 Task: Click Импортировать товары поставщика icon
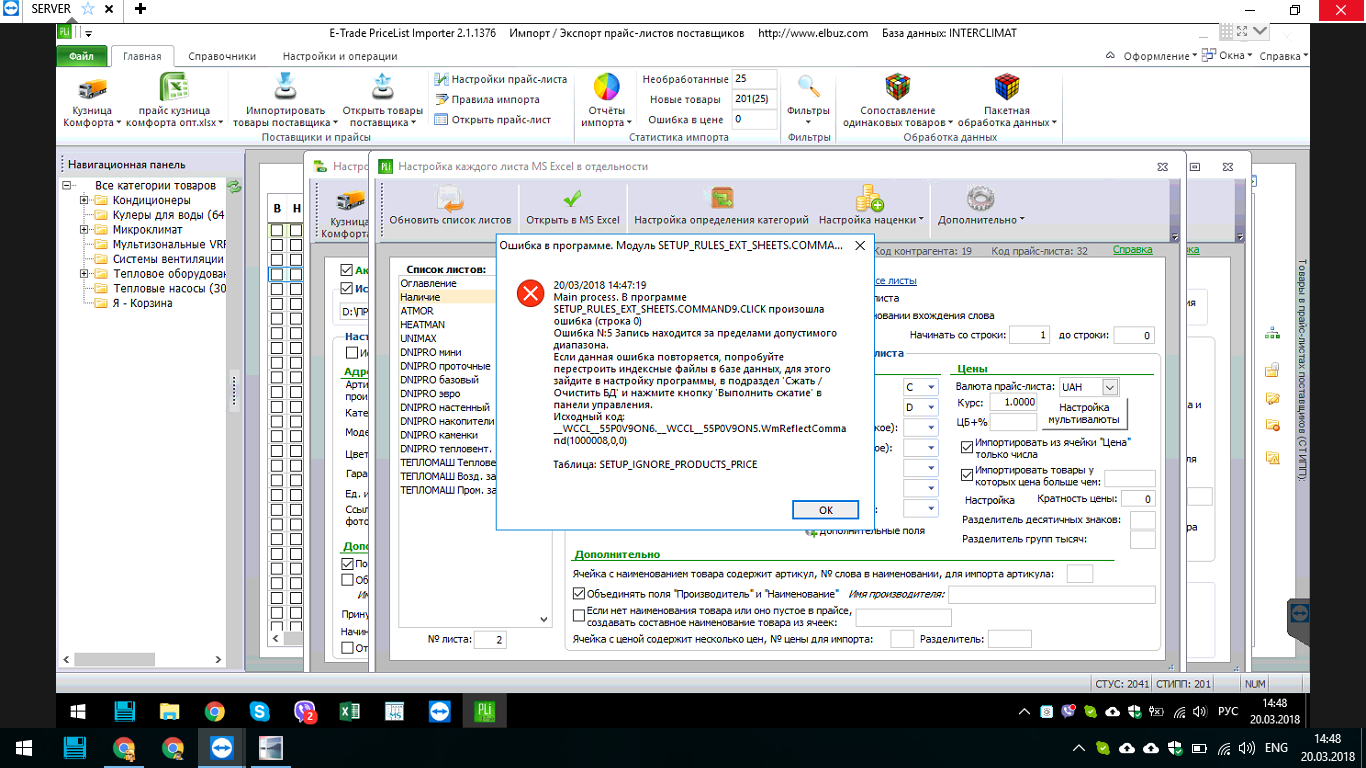(x=285, y=88)
